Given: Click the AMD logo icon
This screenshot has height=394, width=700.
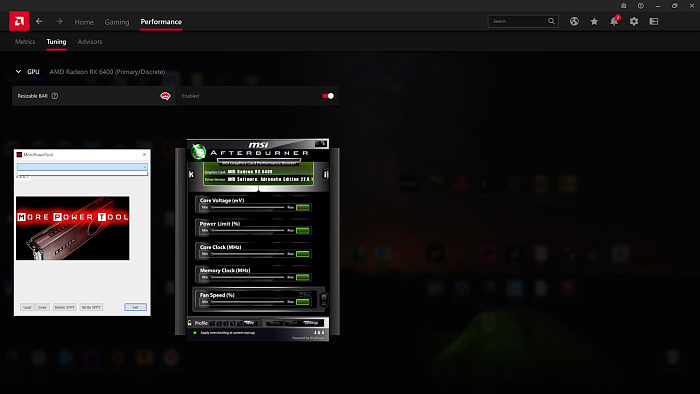Looking at the screenshot, I should [x=19, y=21].
